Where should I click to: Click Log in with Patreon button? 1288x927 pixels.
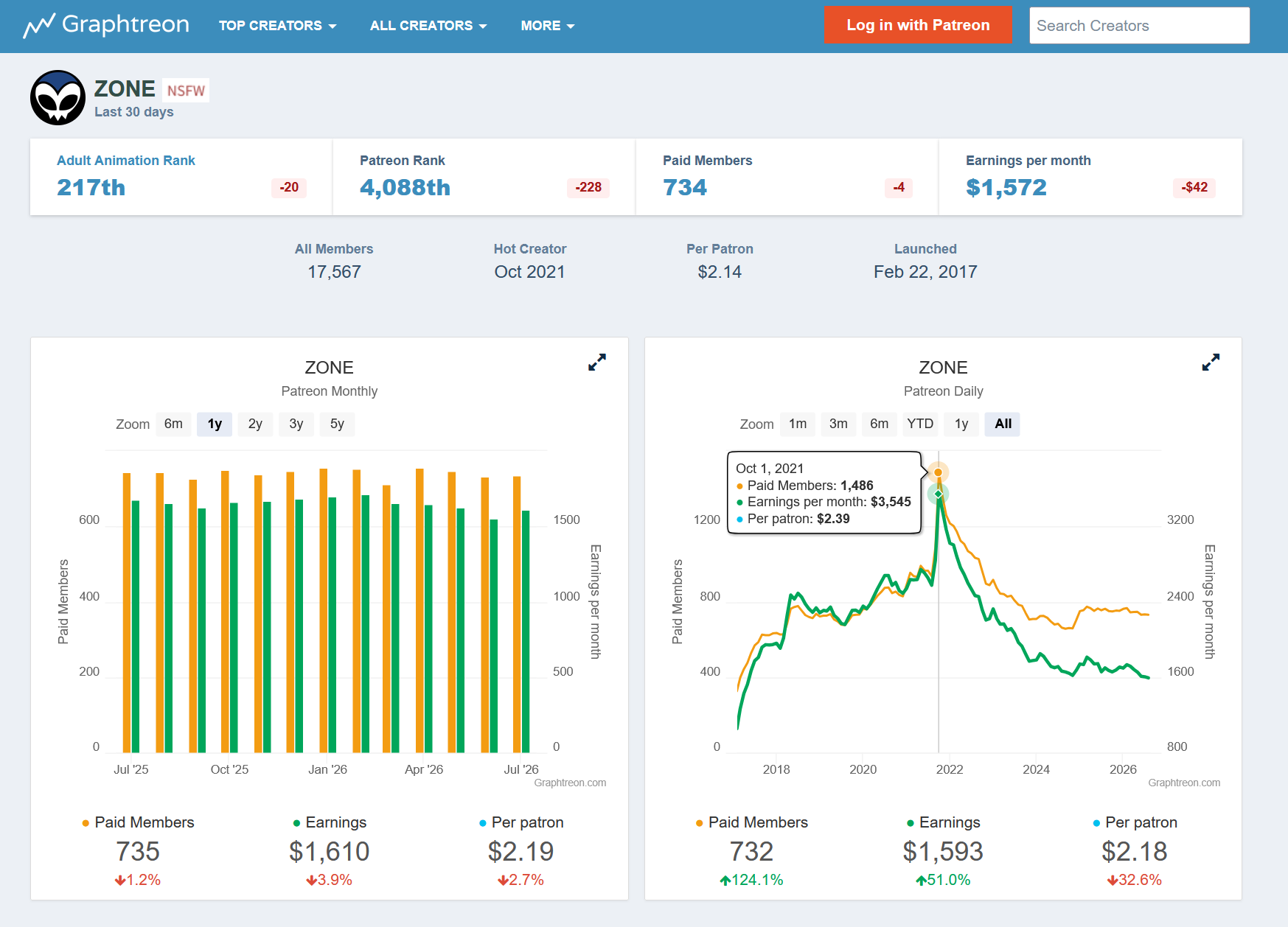coord(918,25)
